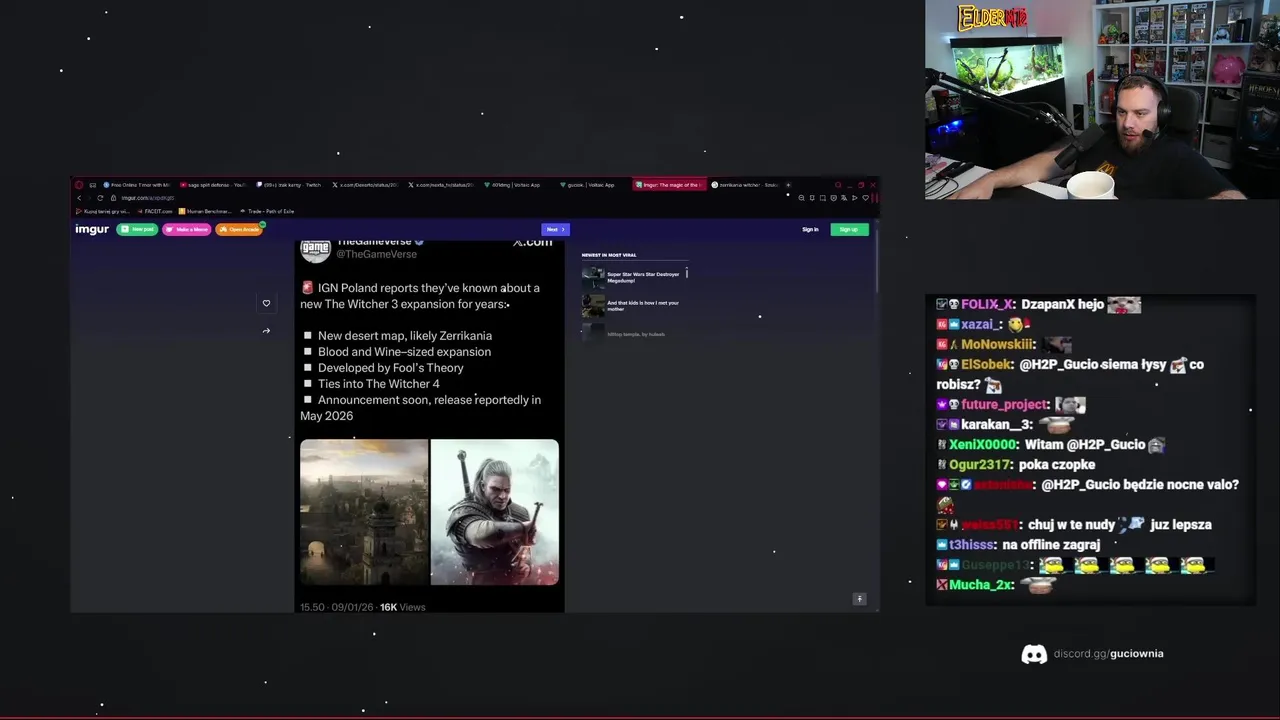
Task: Click the scroll-to-top arrow button on imgur page
Action: [x=858, y=599]
